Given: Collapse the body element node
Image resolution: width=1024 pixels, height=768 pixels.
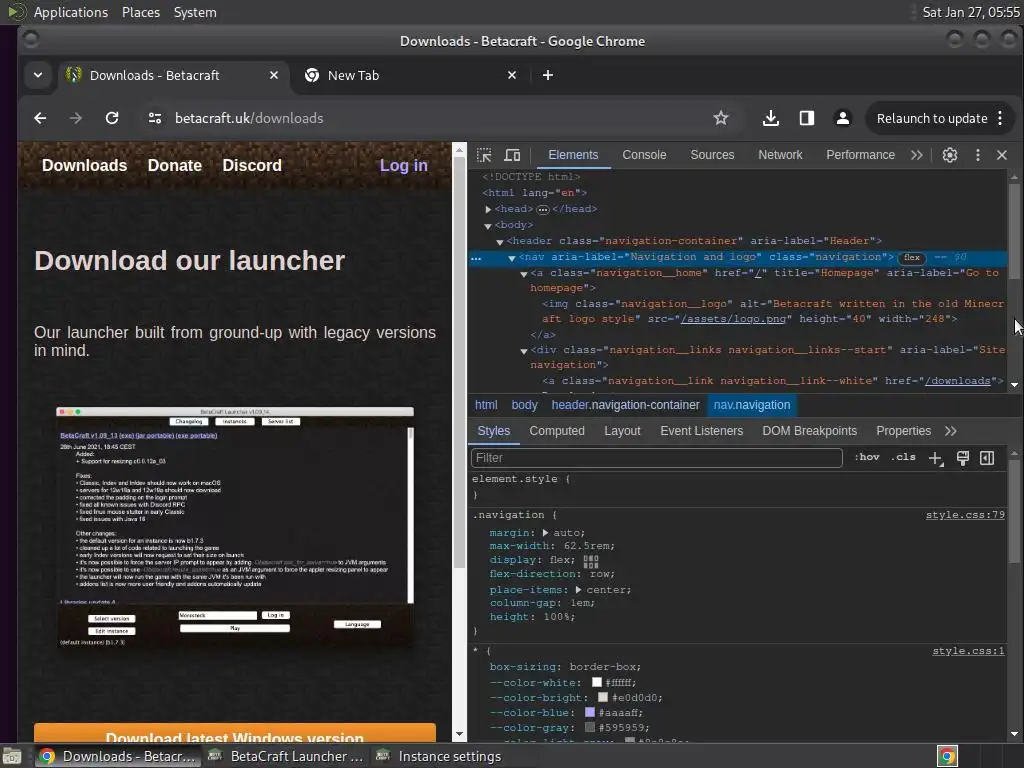Looking at the screenshot, I should [488, 226].
